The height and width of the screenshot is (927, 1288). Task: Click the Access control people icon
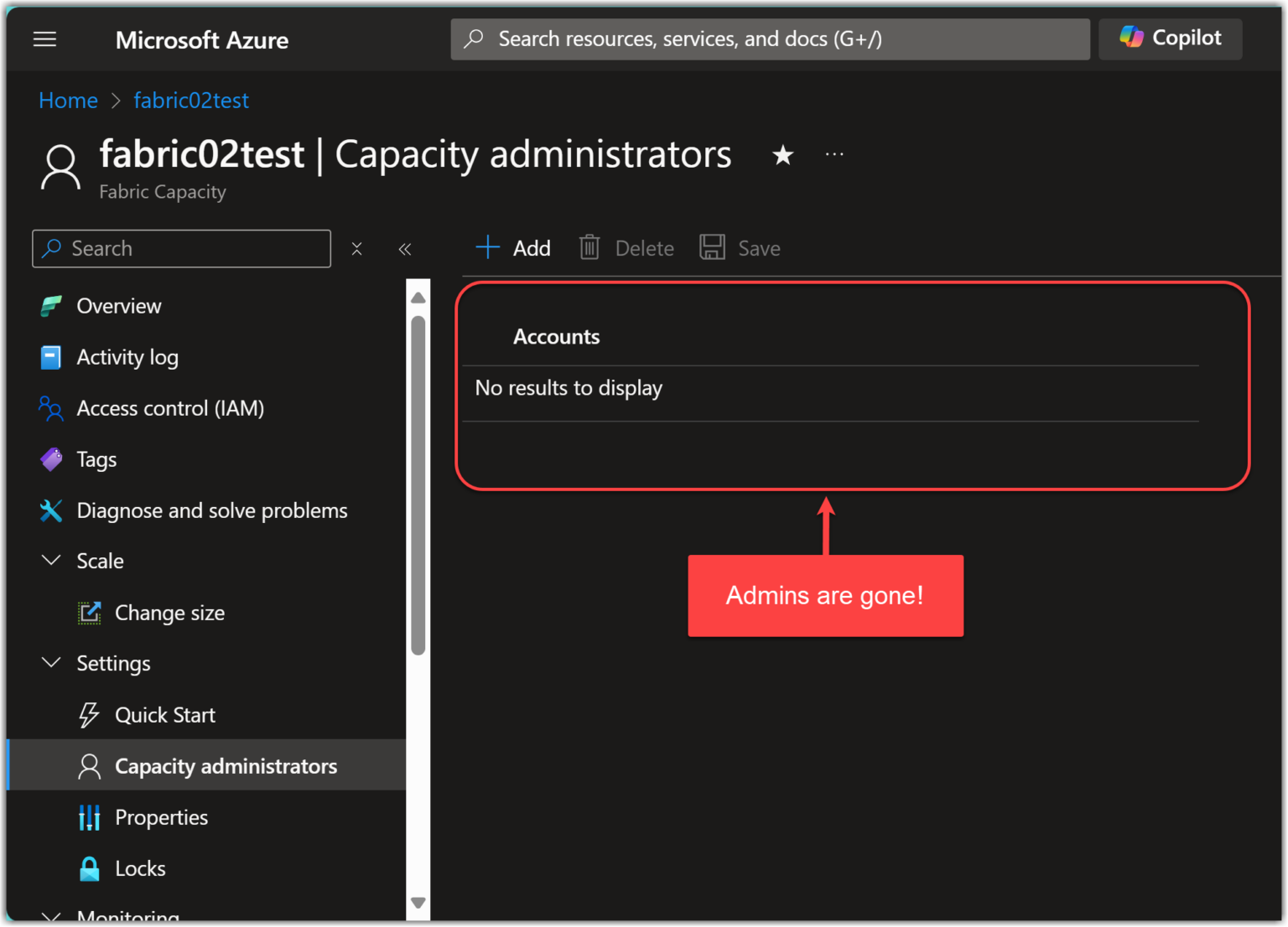[x=51, y=409]
